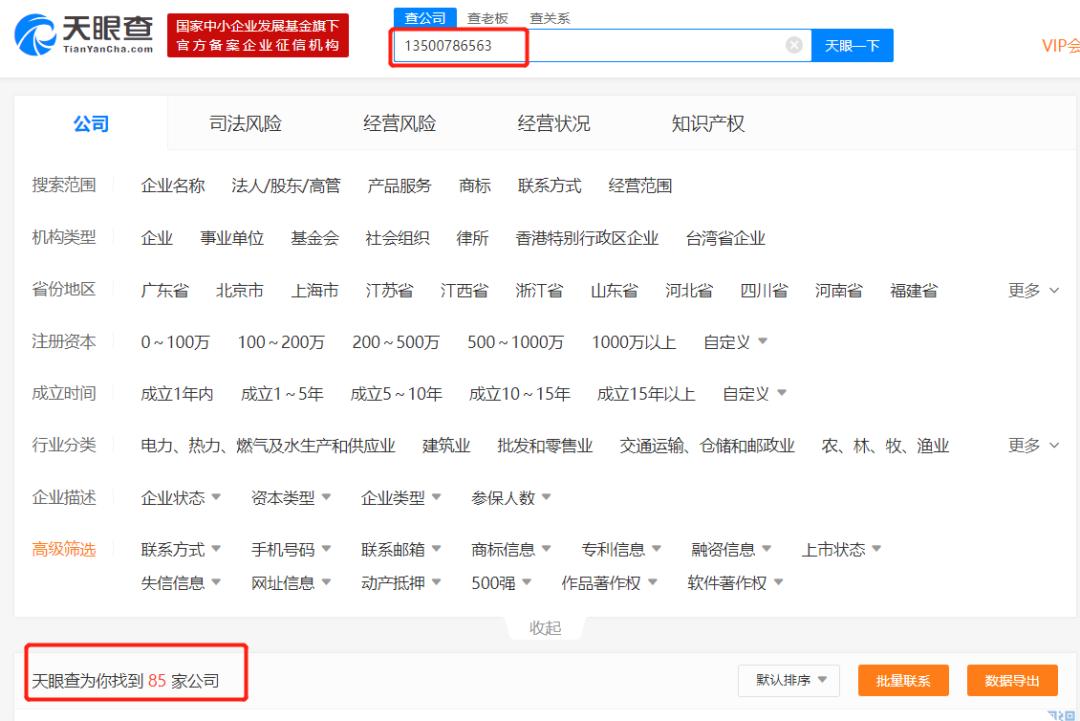The width and height of the screenshot is (1080, 721).
Task: Click the phone number search field
Action: [590, 45]
